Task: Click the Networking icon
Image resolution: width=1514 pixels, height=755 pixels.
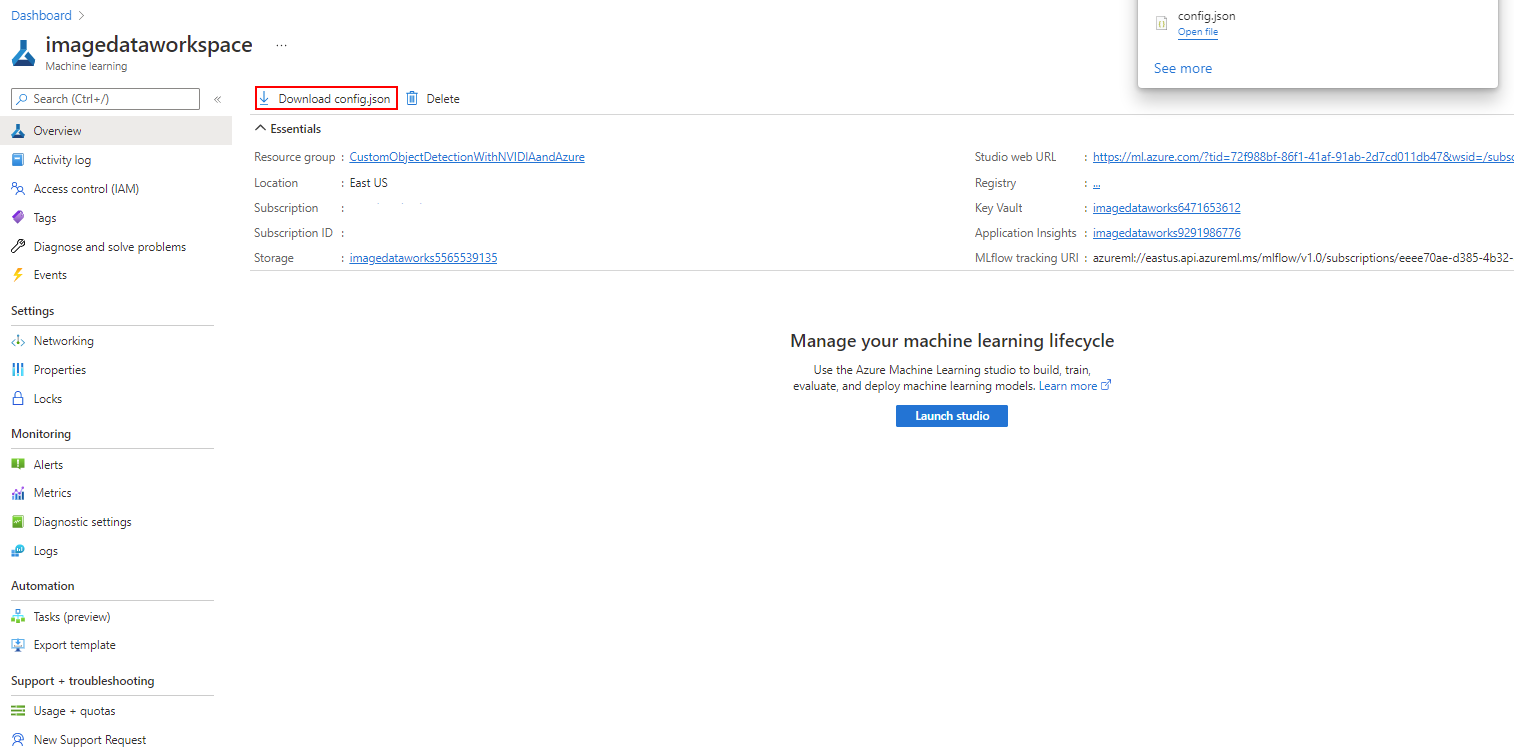Action: tap(17, 341)
